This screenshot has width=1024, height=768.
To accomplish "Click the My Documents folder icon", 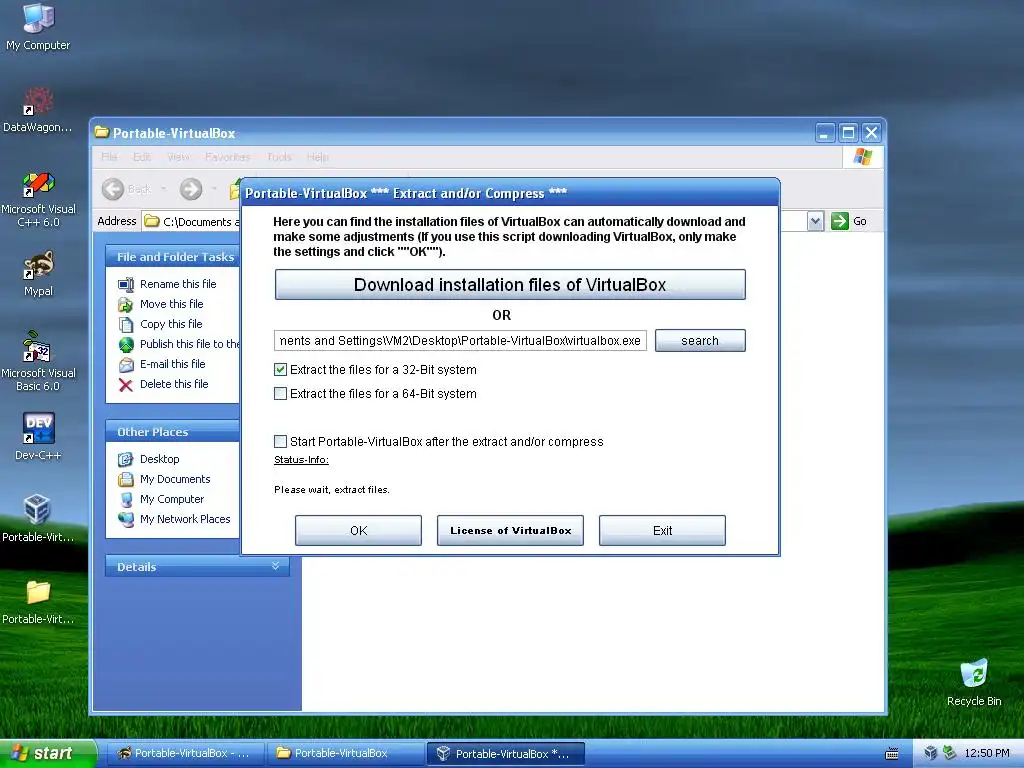I will [125, 479].
